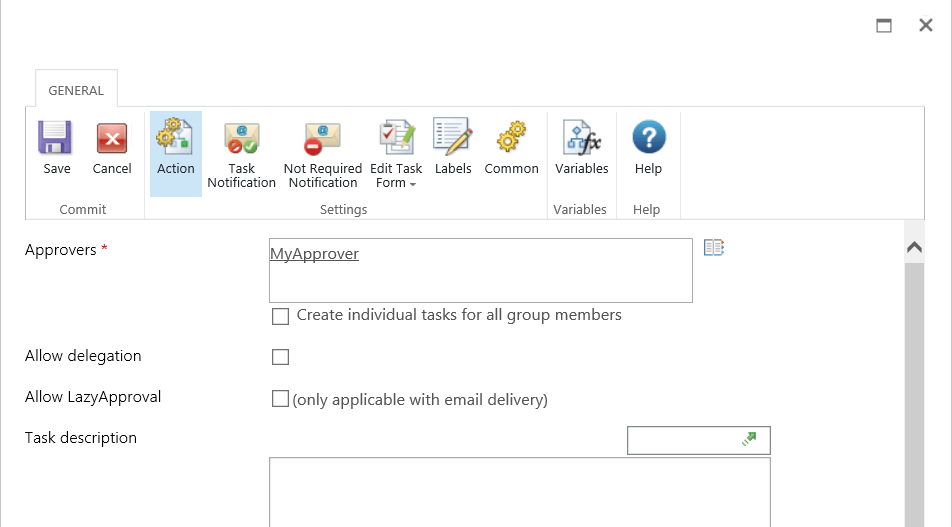Click inside the Task description text area
The height and width of the screenshot is (527, 952).
[520, 492]
